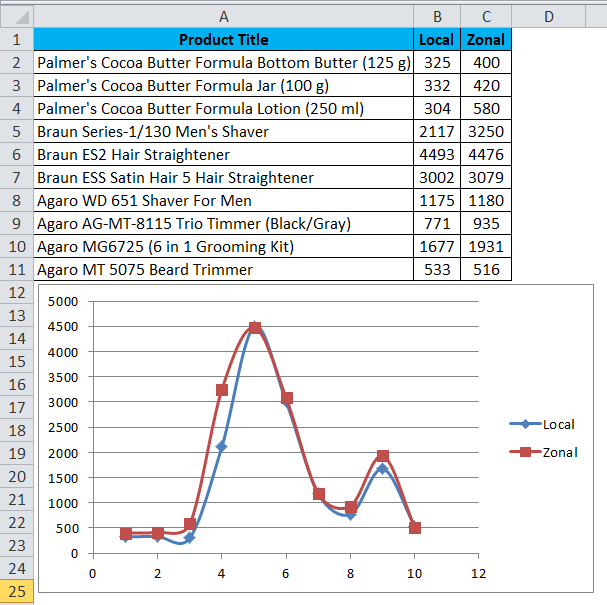Click the Zonal column header cell
Viewport: 607px width, 605px height.
(486, 39)
